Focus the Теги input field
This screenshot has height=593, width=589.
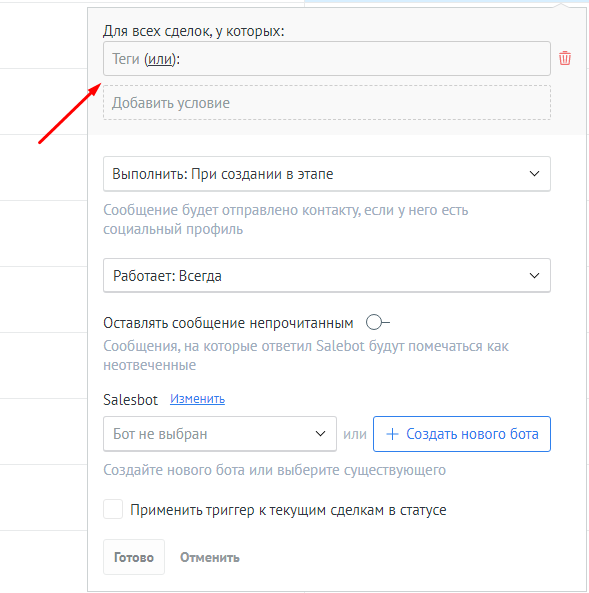point(327,59)
